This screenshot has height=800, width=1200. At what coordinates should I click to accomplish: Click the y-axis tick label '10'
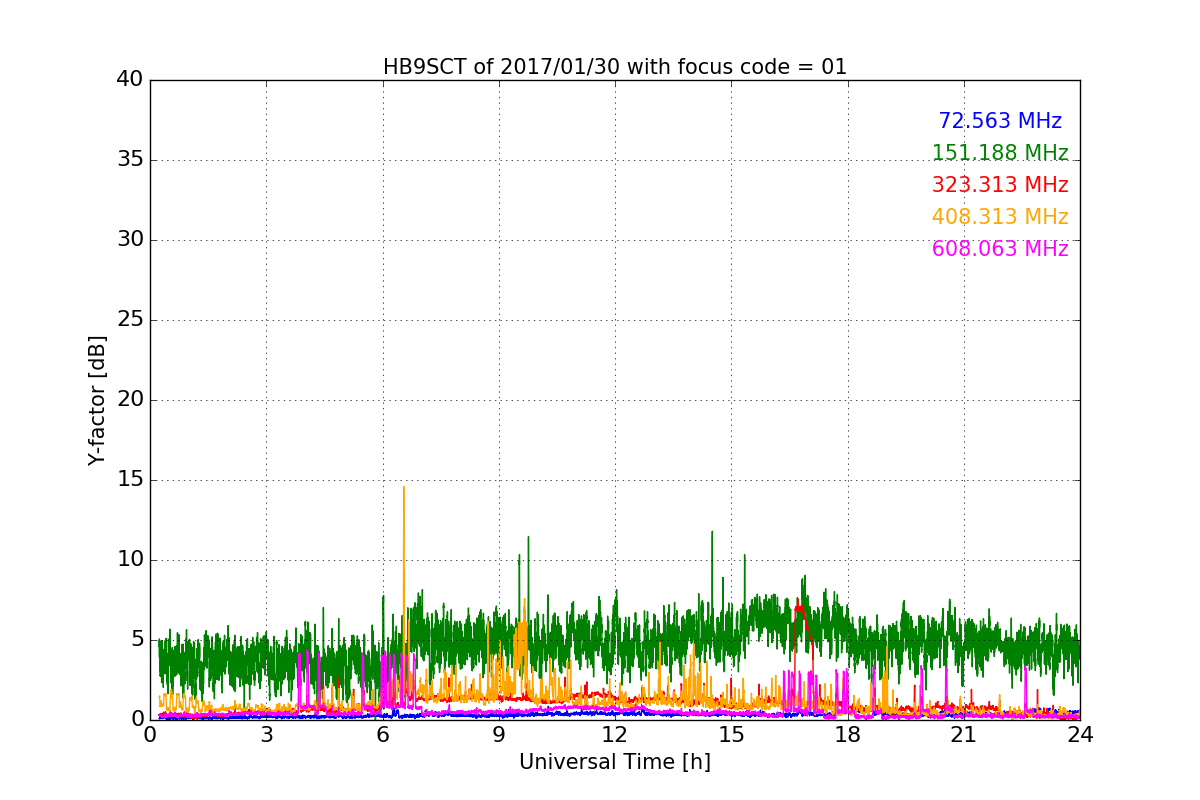pos(130,560)
